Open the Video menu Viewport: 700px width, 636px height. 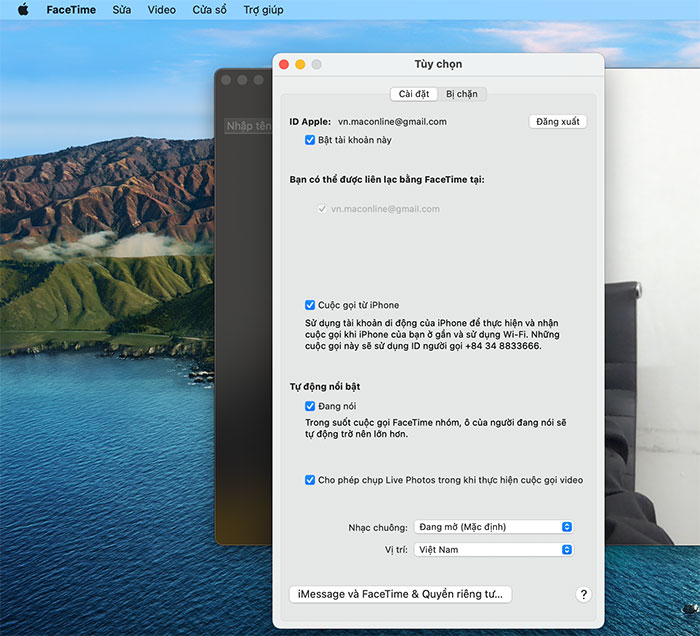(162, 10)
